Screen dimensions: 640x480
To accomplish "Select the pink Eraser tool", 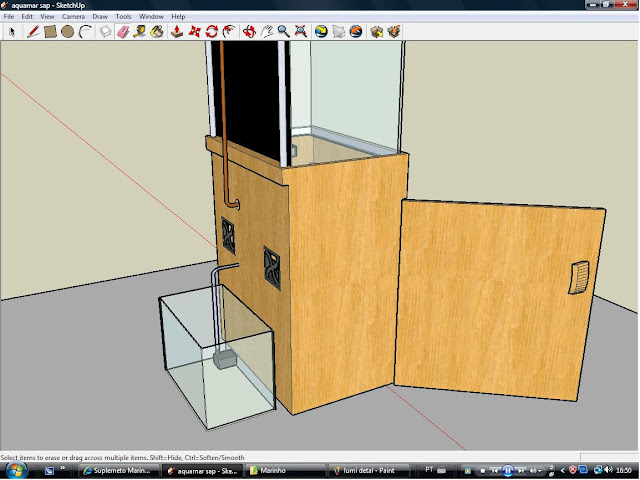I will coord(123,31).
